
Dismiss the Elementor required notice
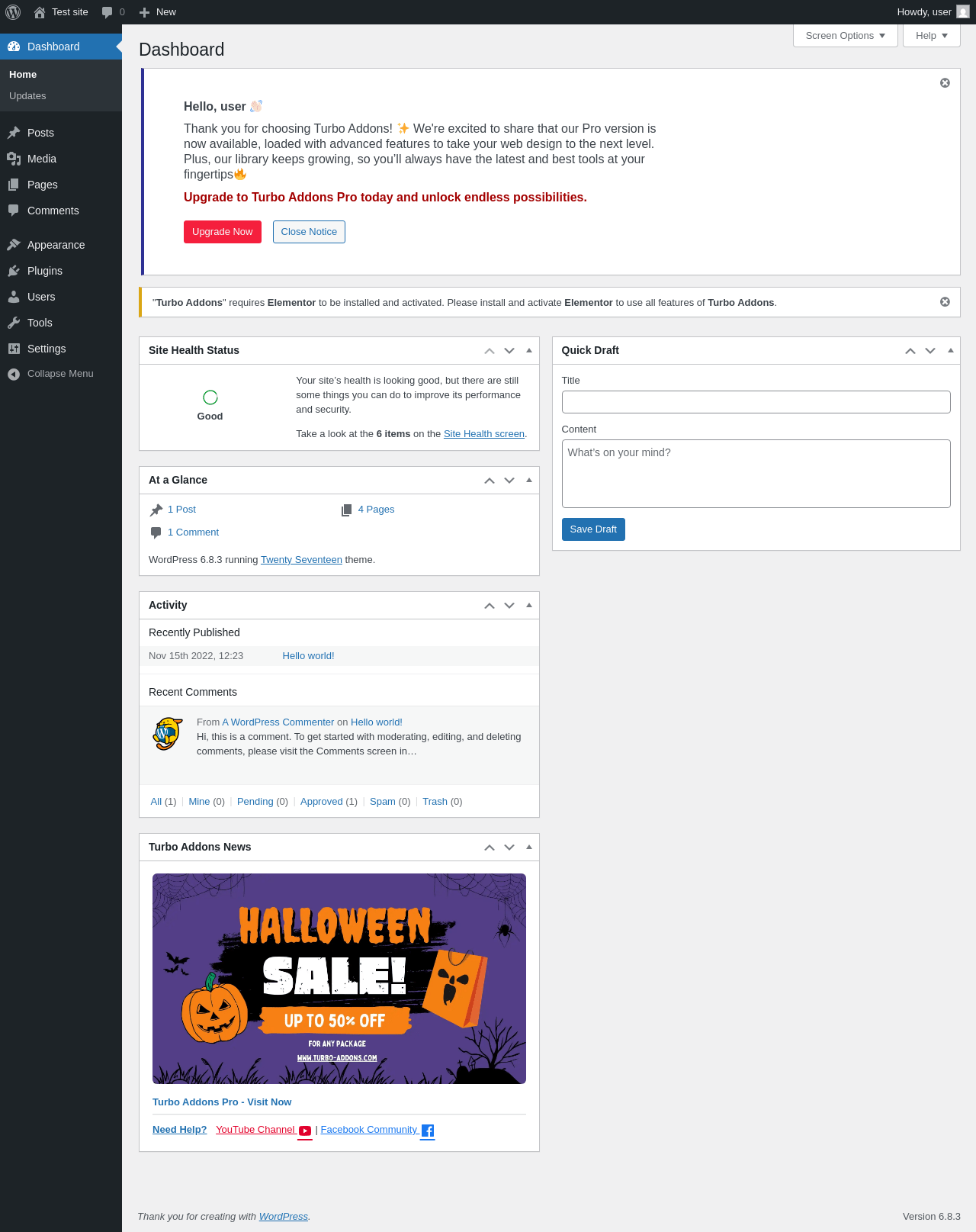pyautogui.click(x=945, y=302)
